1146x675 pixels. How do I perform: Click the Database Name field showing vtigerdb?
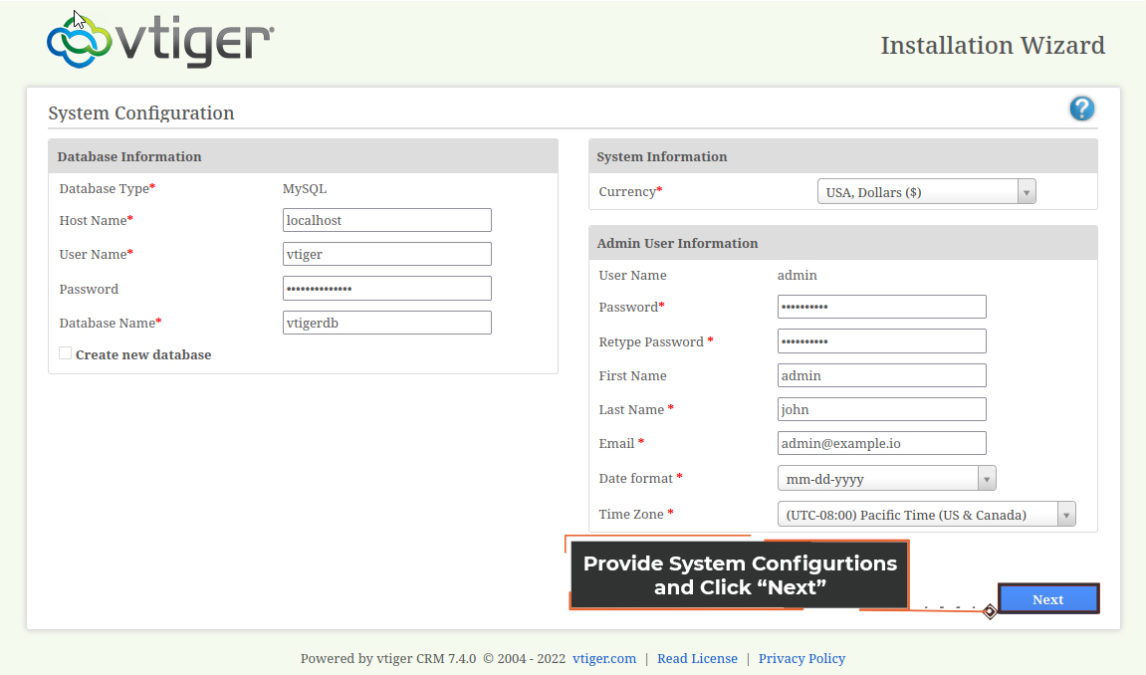[387, 322]
